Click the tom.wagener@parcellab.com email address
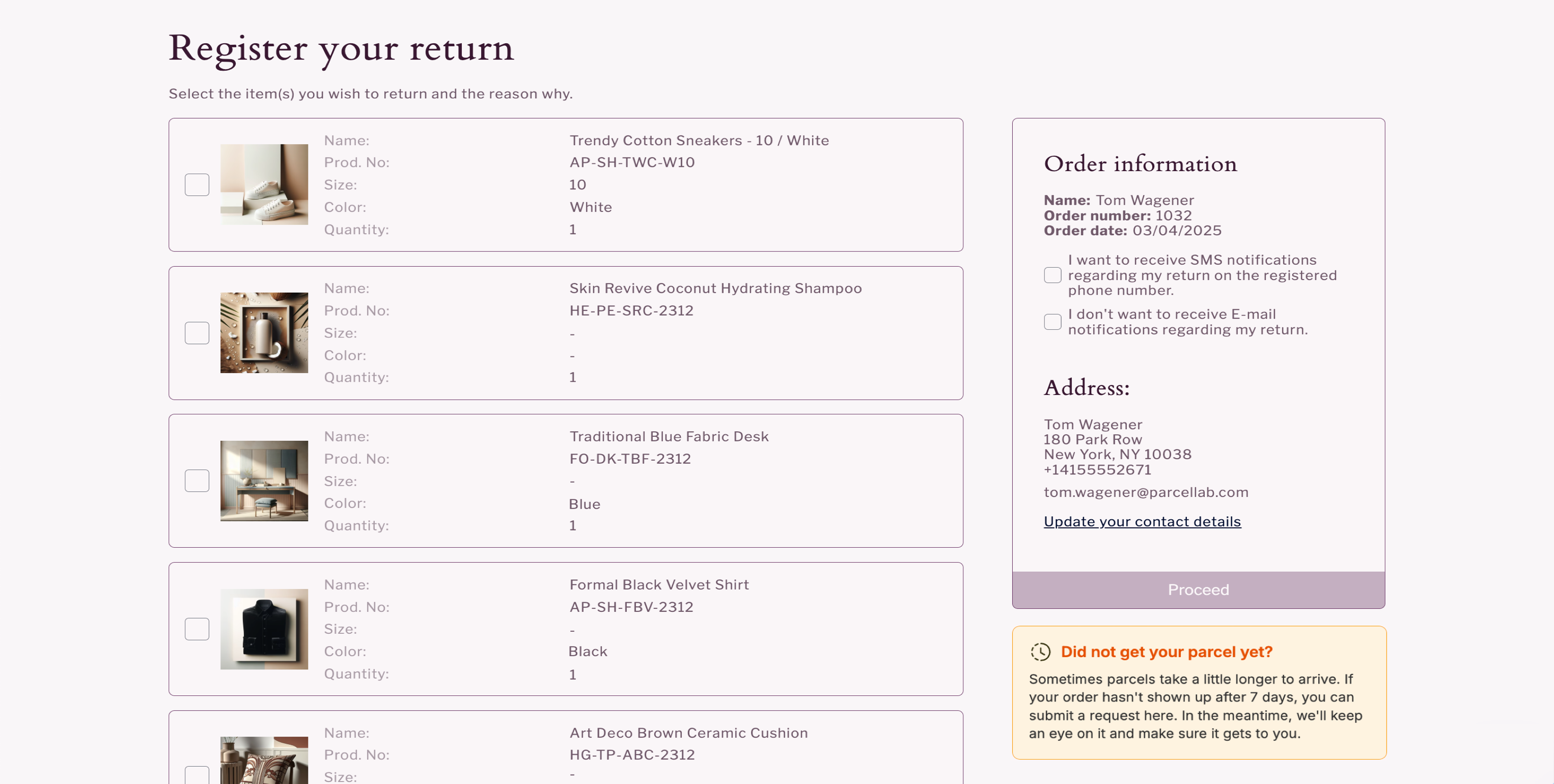The height and width of the screenshot is (784, 1554). click(x=1146, y=492)
